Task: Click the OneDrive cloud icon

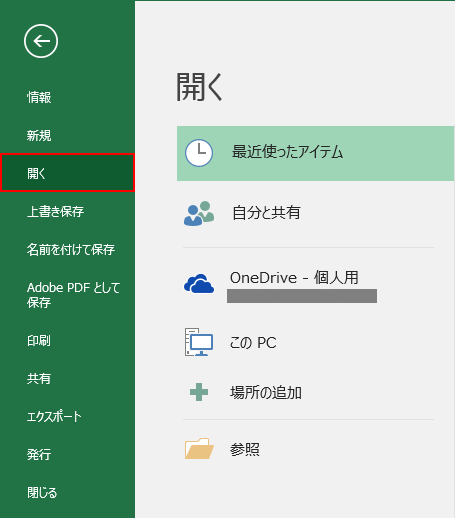Action: 199,284
